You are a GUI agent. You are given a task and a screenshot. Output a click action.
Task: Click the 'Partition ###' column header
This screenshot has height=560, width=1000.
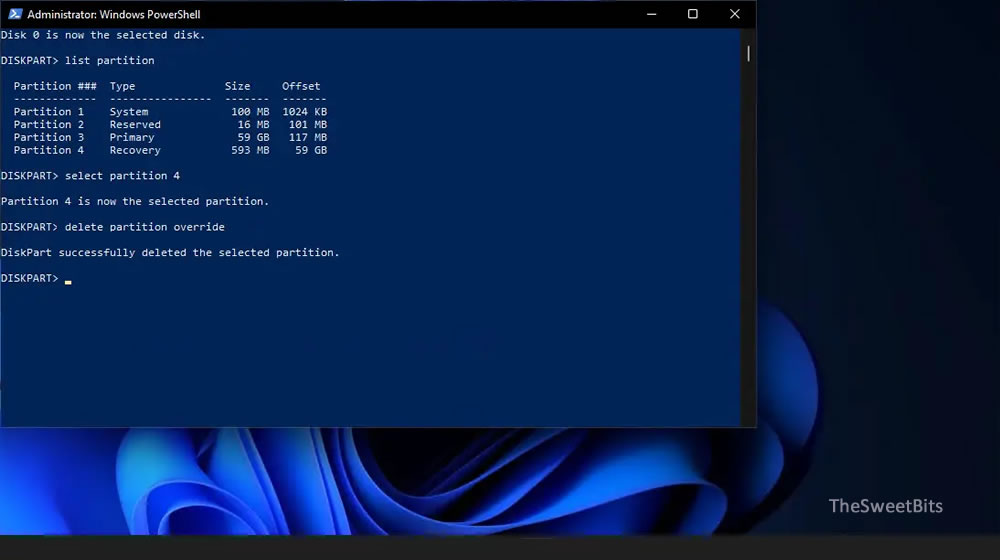tap(55, 86)
